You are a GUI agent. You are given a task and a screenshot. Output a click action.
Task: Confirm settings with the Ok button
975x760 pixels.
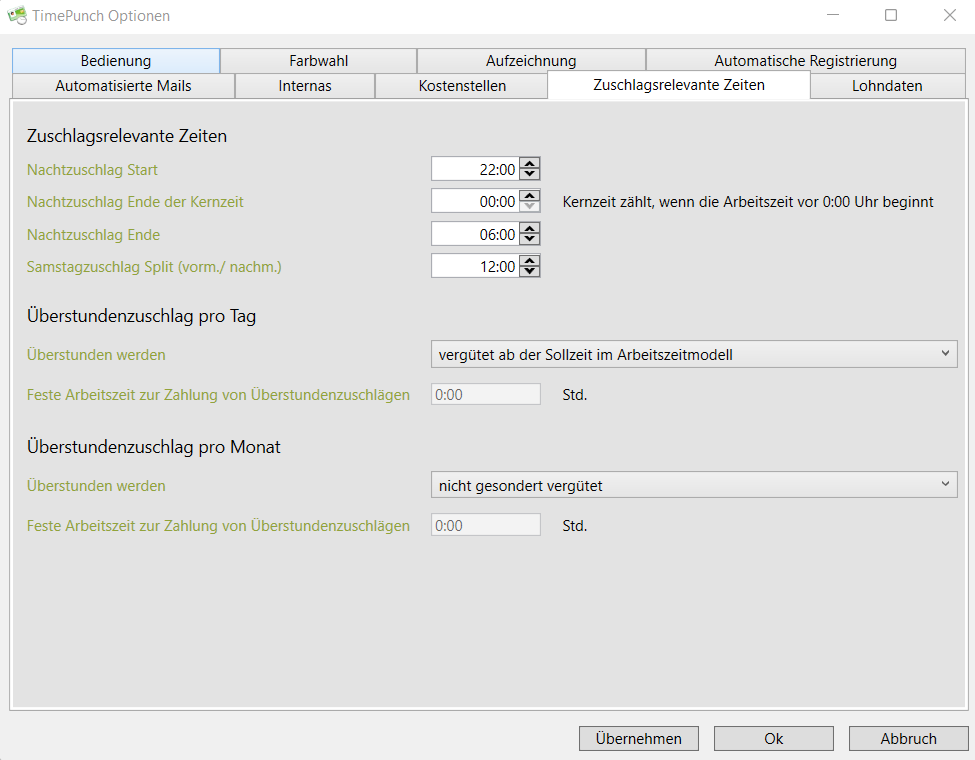[x=773, y=738]
